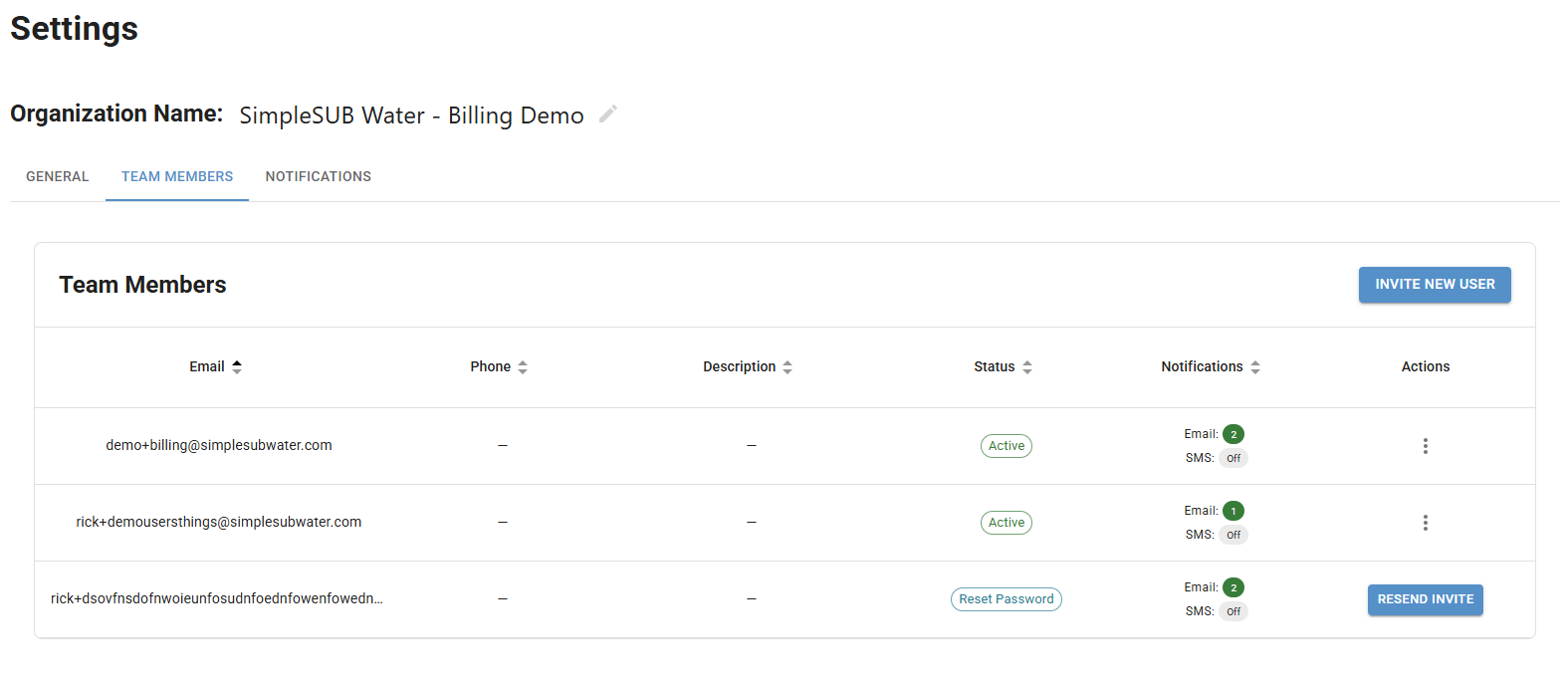The width and height of the screenshot is (1568, 686).
Task: Click the Actions column header
Action: (x=1426, y=366)
